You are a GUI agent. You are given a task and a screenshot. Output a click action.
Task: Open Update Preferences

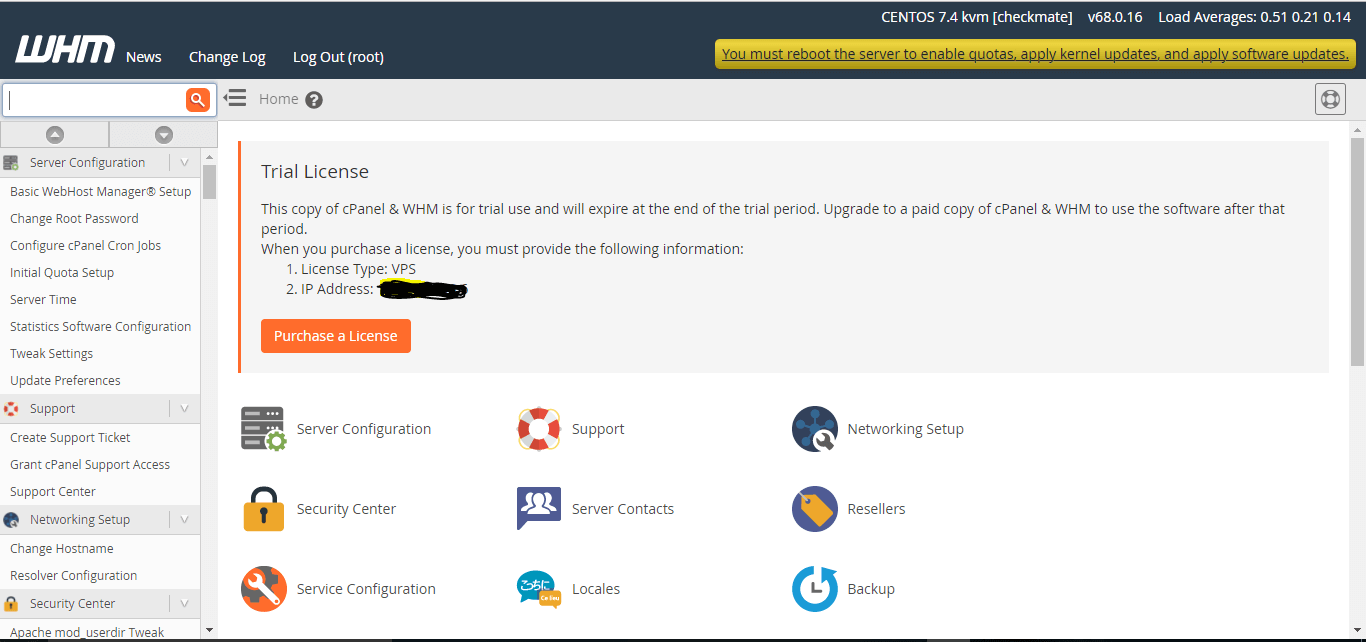[65, 380]
